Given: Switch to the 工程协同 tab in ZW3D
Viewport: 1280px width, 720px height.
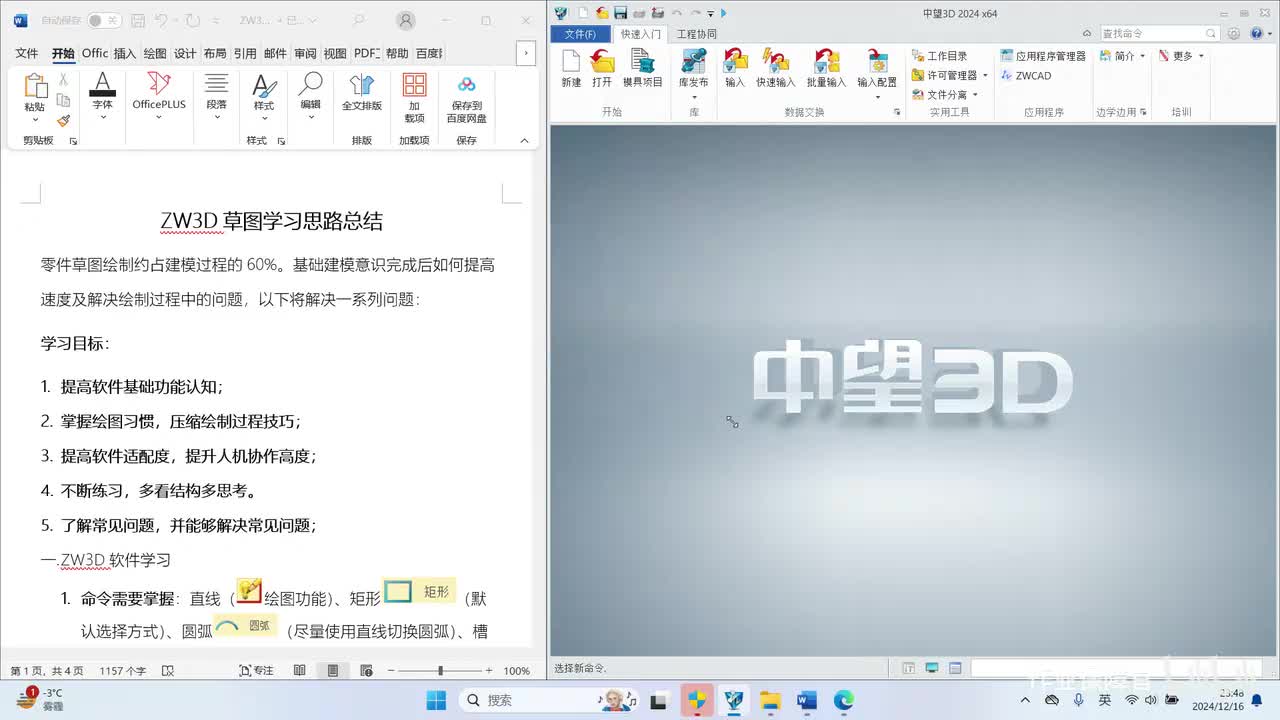Looking at the screenshot, I should 697,33.
